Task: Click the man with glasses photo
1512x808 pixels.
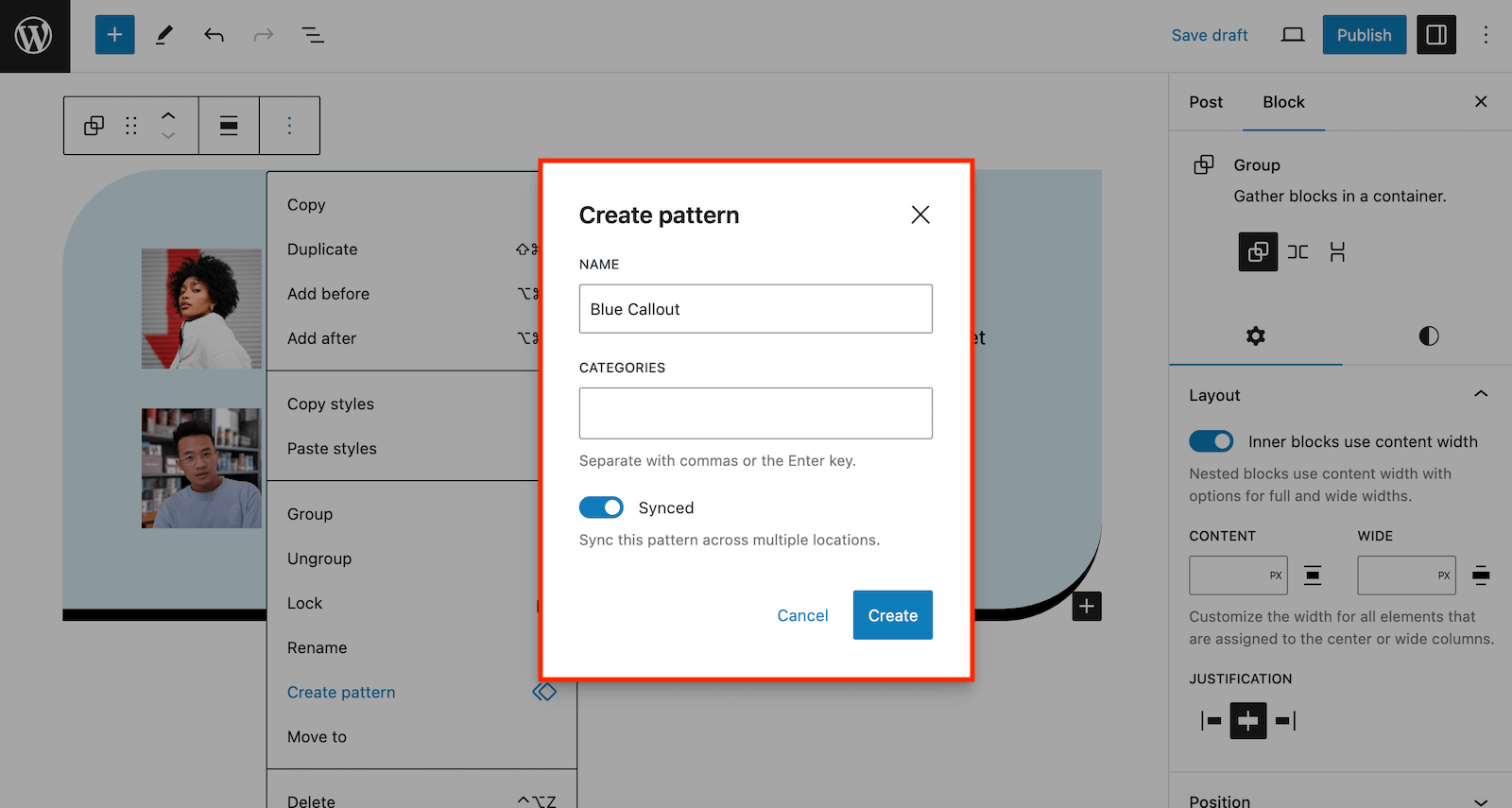Action: point(201,468)
